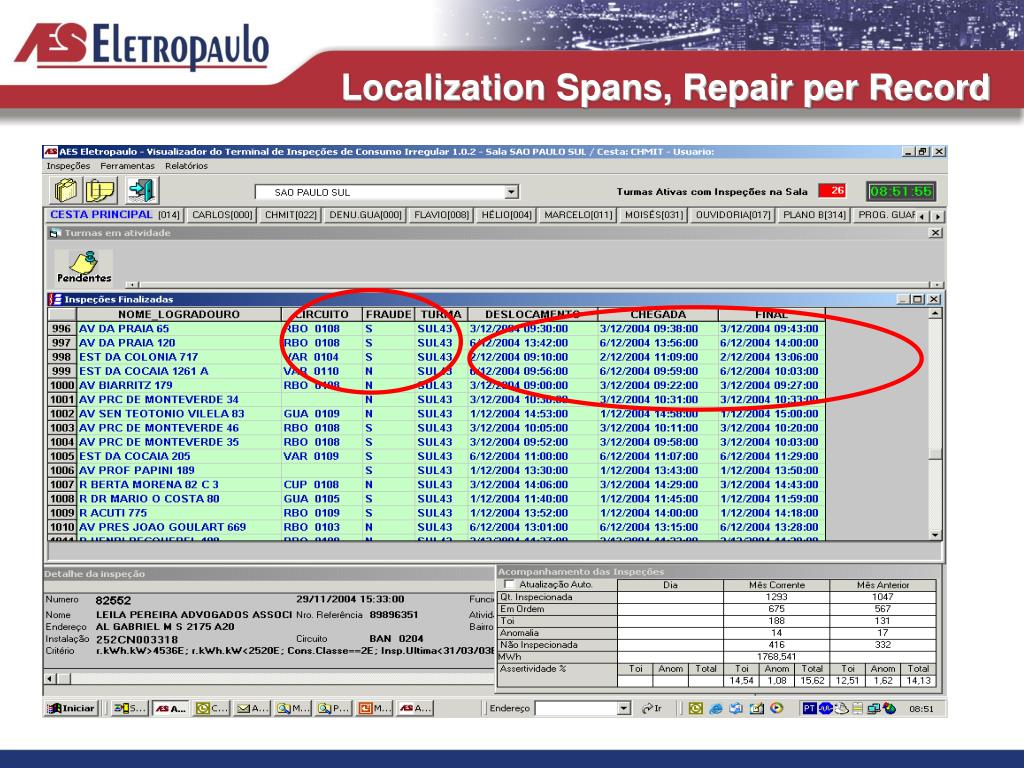Click tab strip scroll right arrow
1024x768 pixels.
[938, 216]
